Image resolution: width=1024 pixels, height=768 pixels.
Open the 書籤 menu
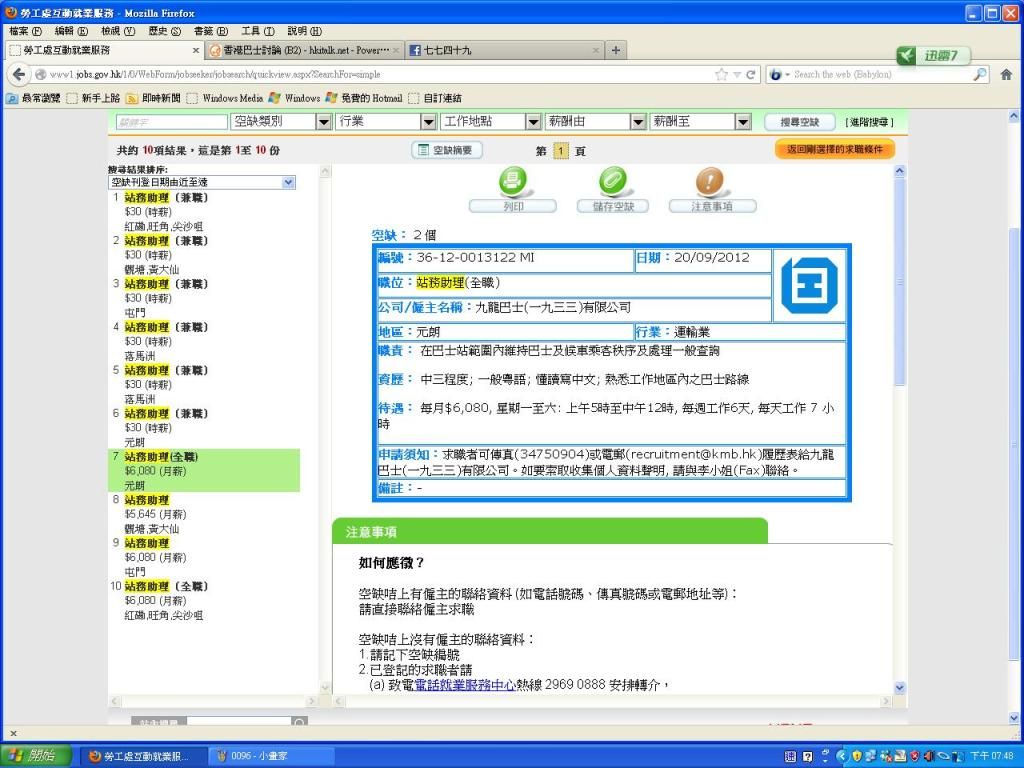[x=210, y=31]
